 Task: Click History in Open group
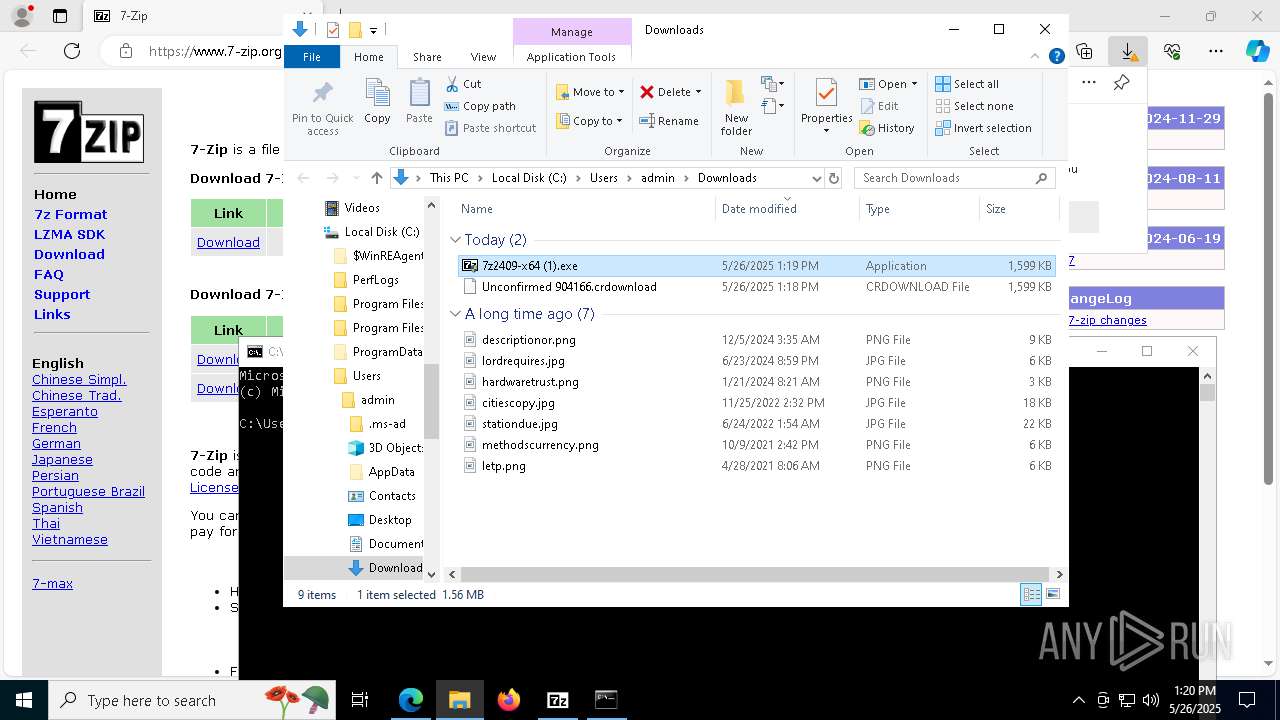tap(887, 128)
